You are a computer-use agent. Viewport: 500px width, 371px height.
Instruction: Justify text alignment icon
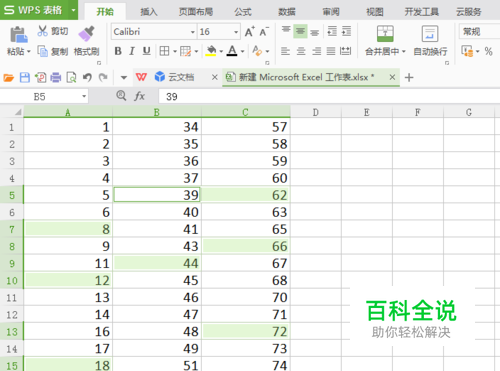coord(331,51)
